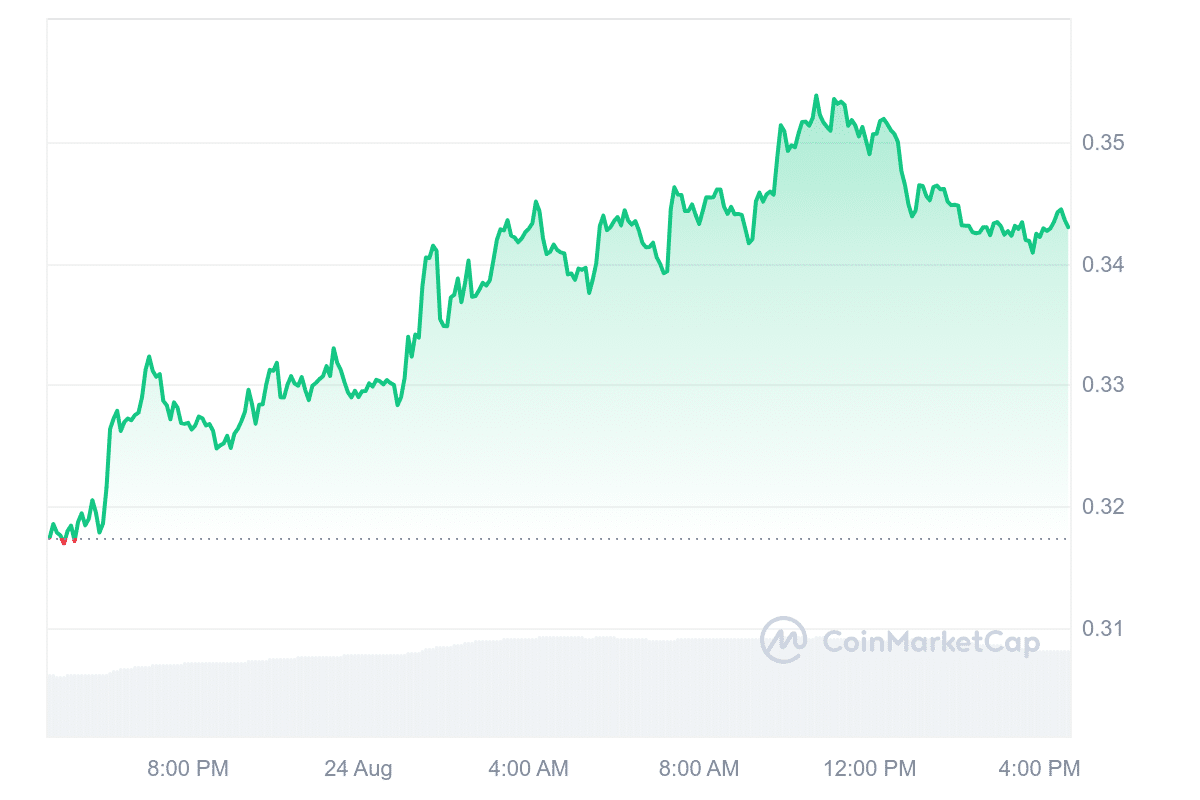Select the 8:00 PM time label
Image resolution: width=1200 pixels, height=800 pixels.
[x=188, y=769]
